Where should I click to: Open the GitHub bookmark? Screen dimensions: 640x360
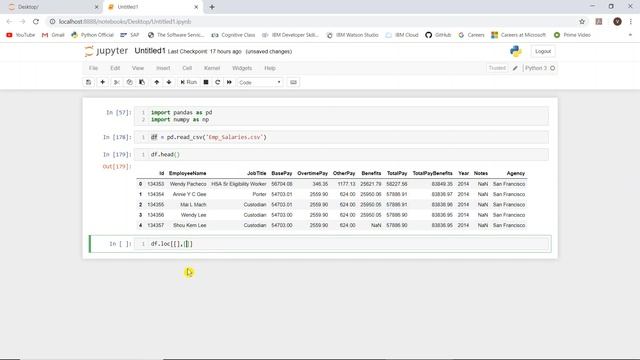coord(438,35)
